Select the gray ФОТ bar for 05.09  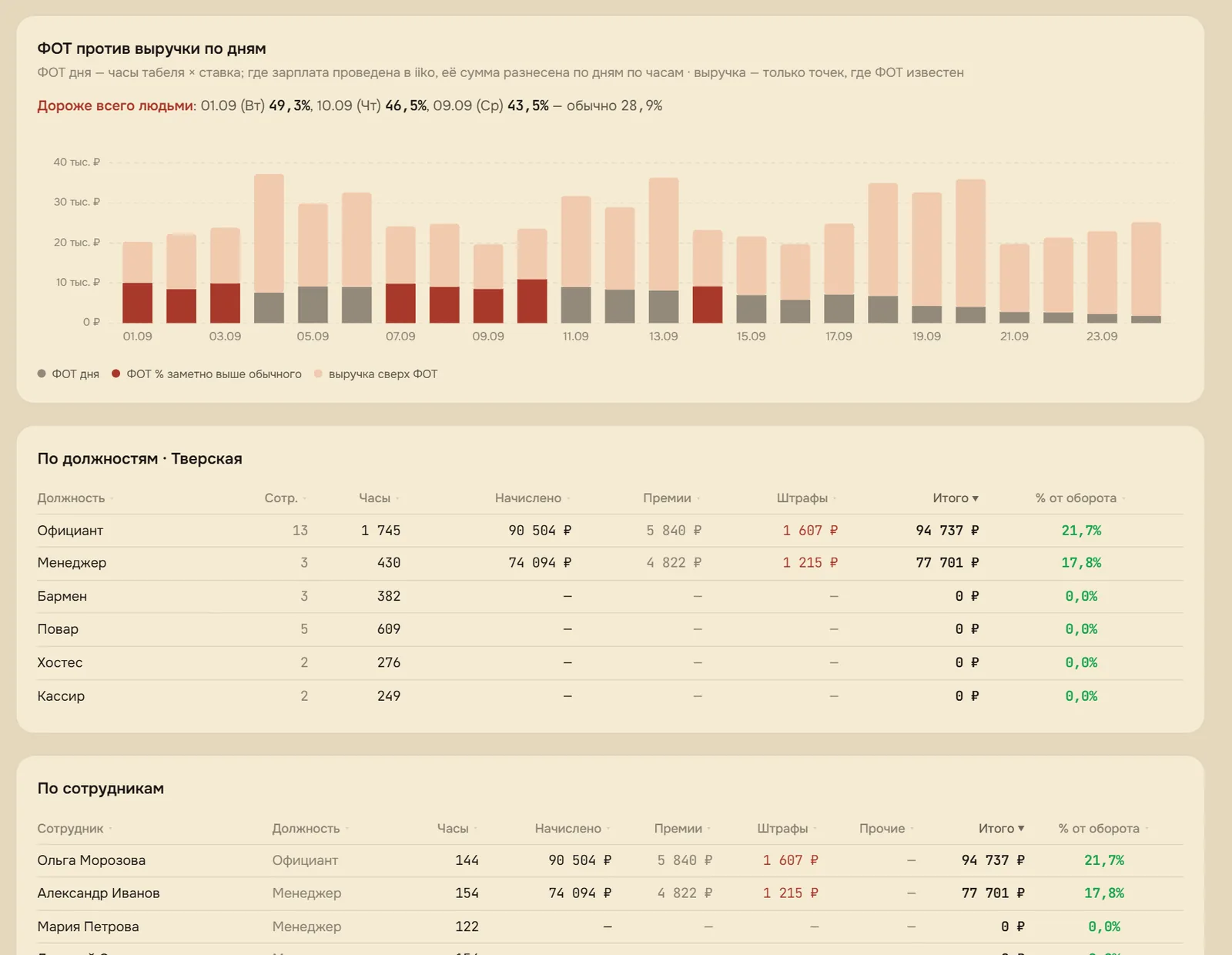(x=313, y=305)
